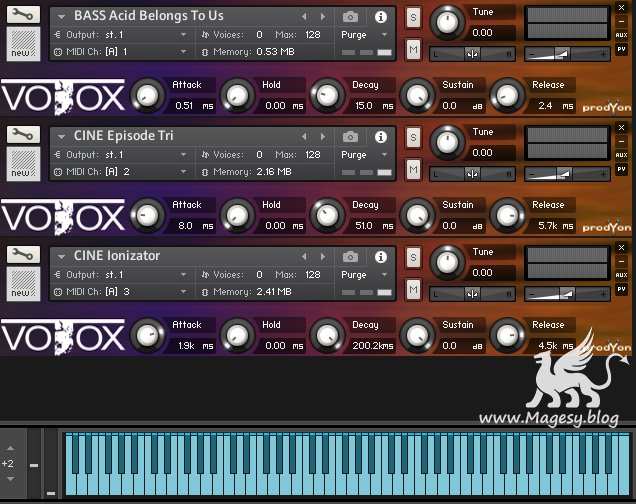This screenshot has width=636, height=504.
Task: Open the MIDI Ch dropdown of BASS Acid Belongs To Us
Action: tap(183, 52)
